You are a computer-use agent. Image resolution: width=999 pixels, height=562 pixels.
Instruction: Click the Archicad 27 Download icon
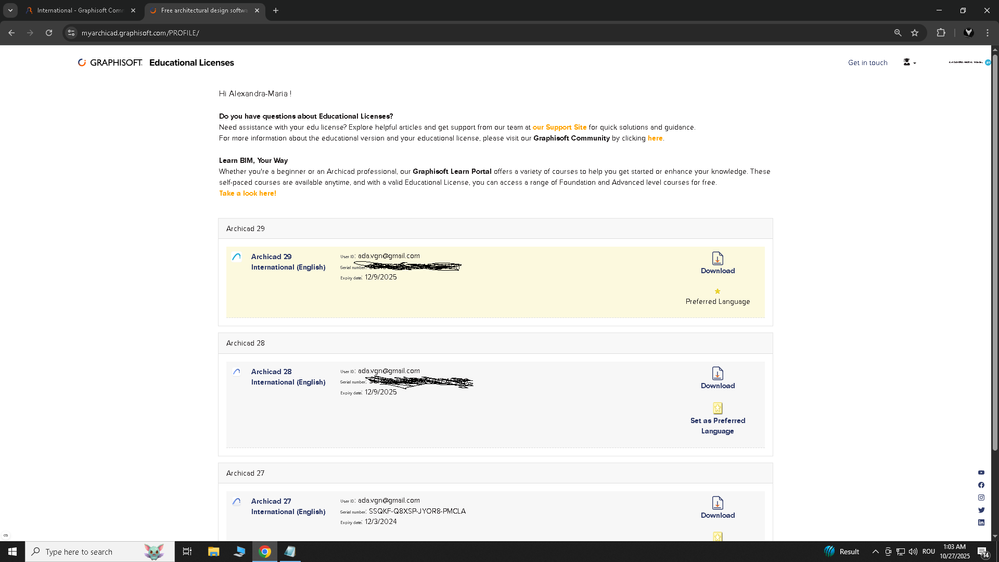[x=717, y=503]
